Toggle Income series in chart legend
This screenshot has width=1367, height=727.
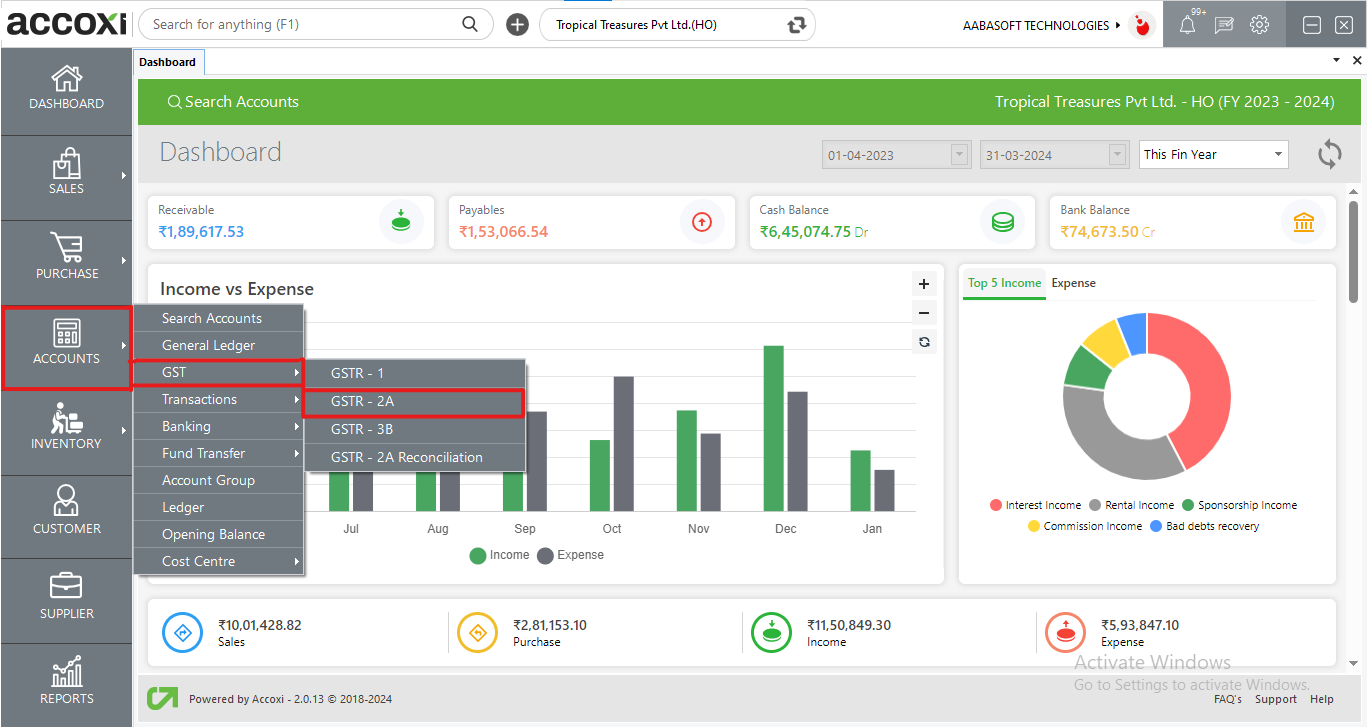pyautogui.click(x=499, y=555)
